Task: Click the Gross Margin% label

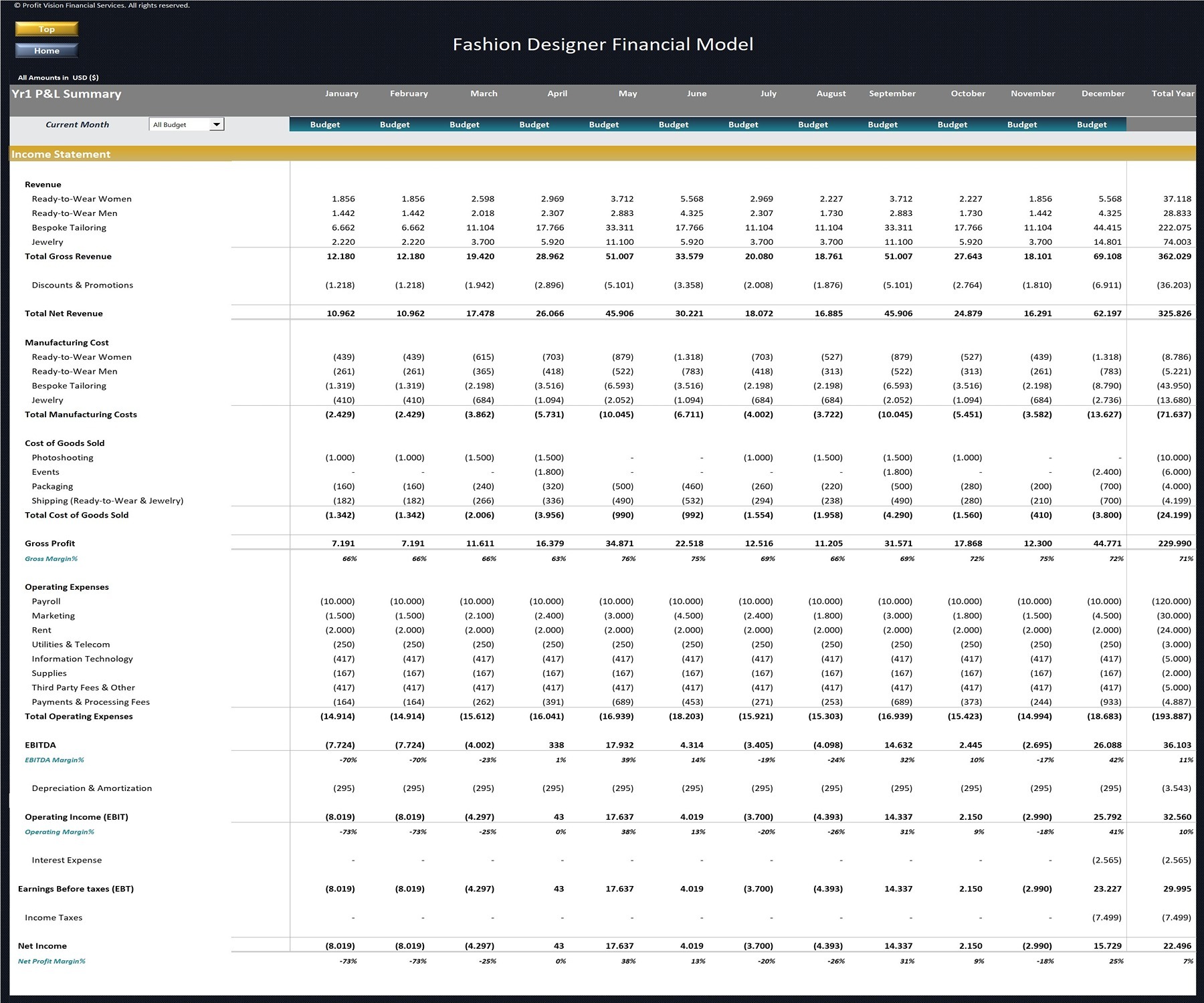Action: click(52, 558)
